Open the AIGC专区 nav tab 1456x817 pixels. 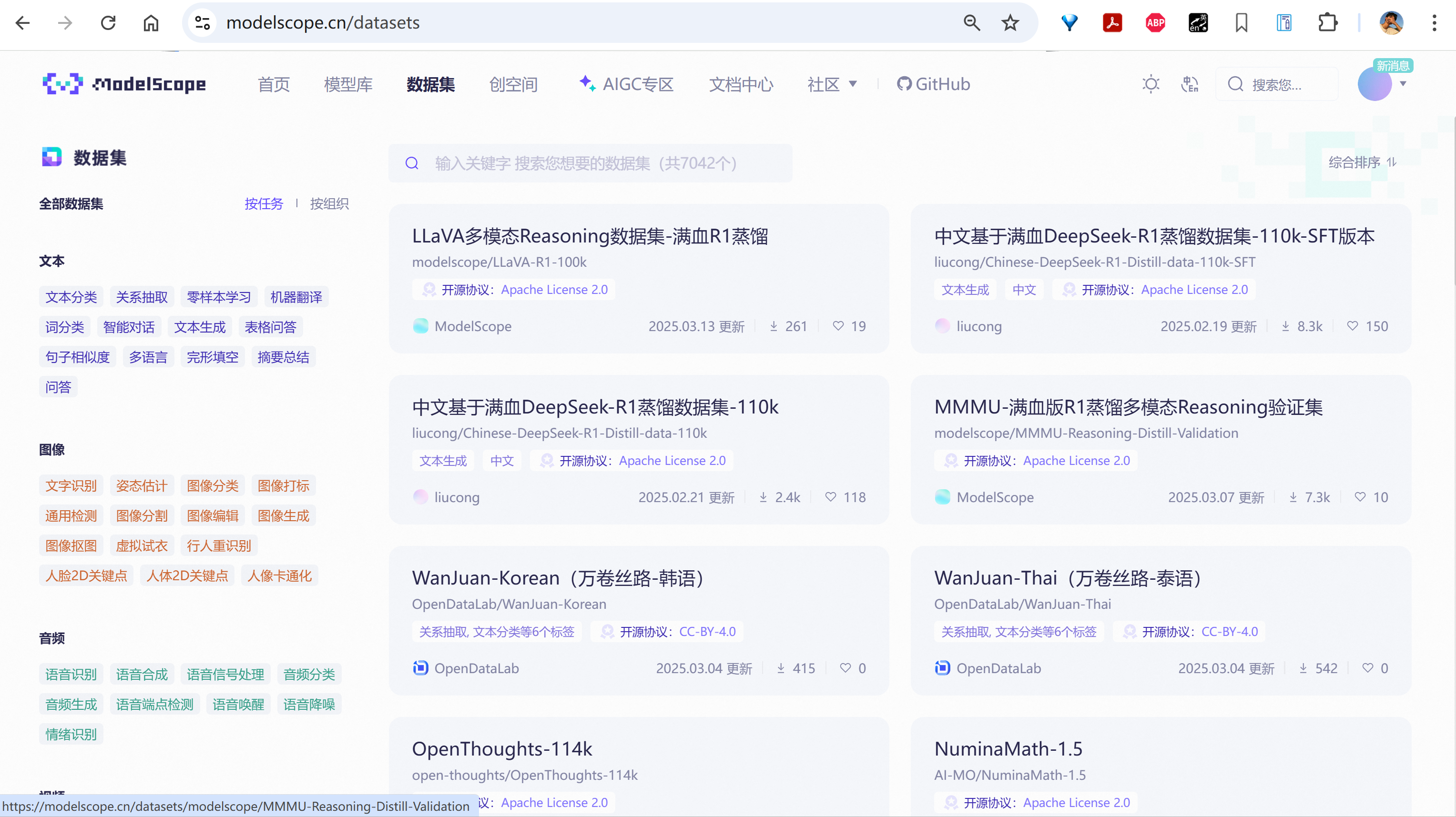627,84
